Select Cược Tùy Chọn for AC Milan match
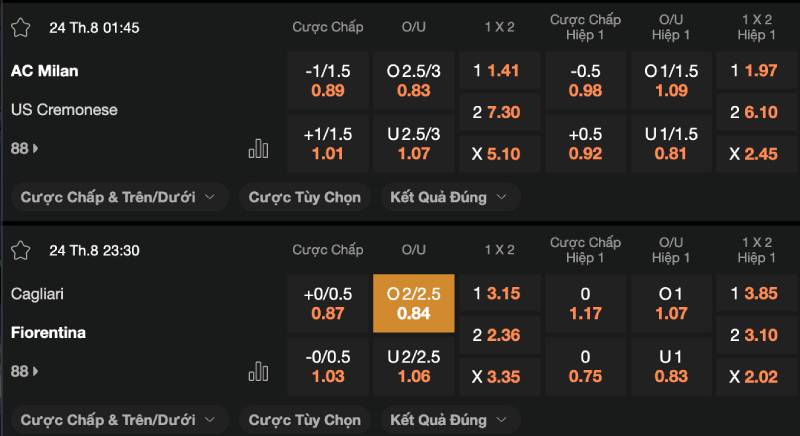Image resolution: width=800 pixels, height=436 pixels. [x=305, y=197]
